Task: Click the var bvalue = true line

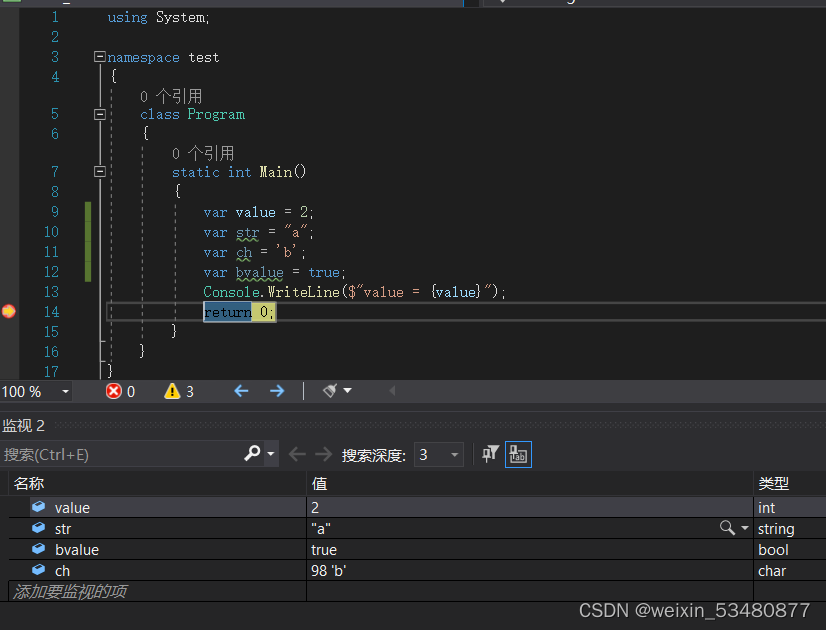Action: (x=274, y=272)
